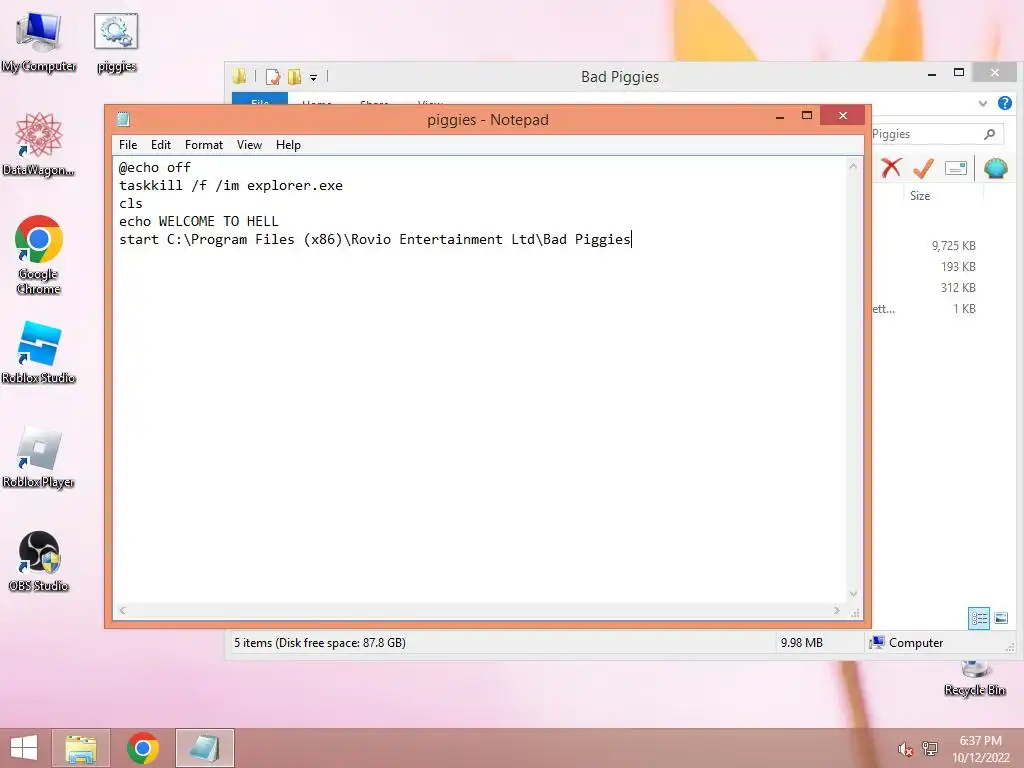The image size is (1024, 768).
Task: Click the network tray icon
Action: tap(930, 748)
